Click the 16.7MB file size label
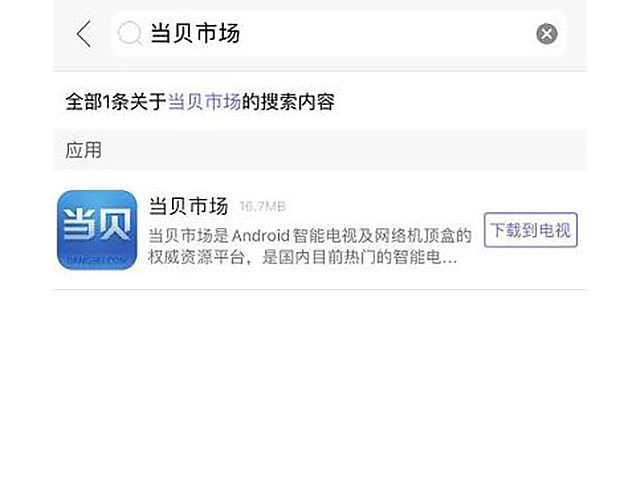640x480 pixels. [262, 207]
